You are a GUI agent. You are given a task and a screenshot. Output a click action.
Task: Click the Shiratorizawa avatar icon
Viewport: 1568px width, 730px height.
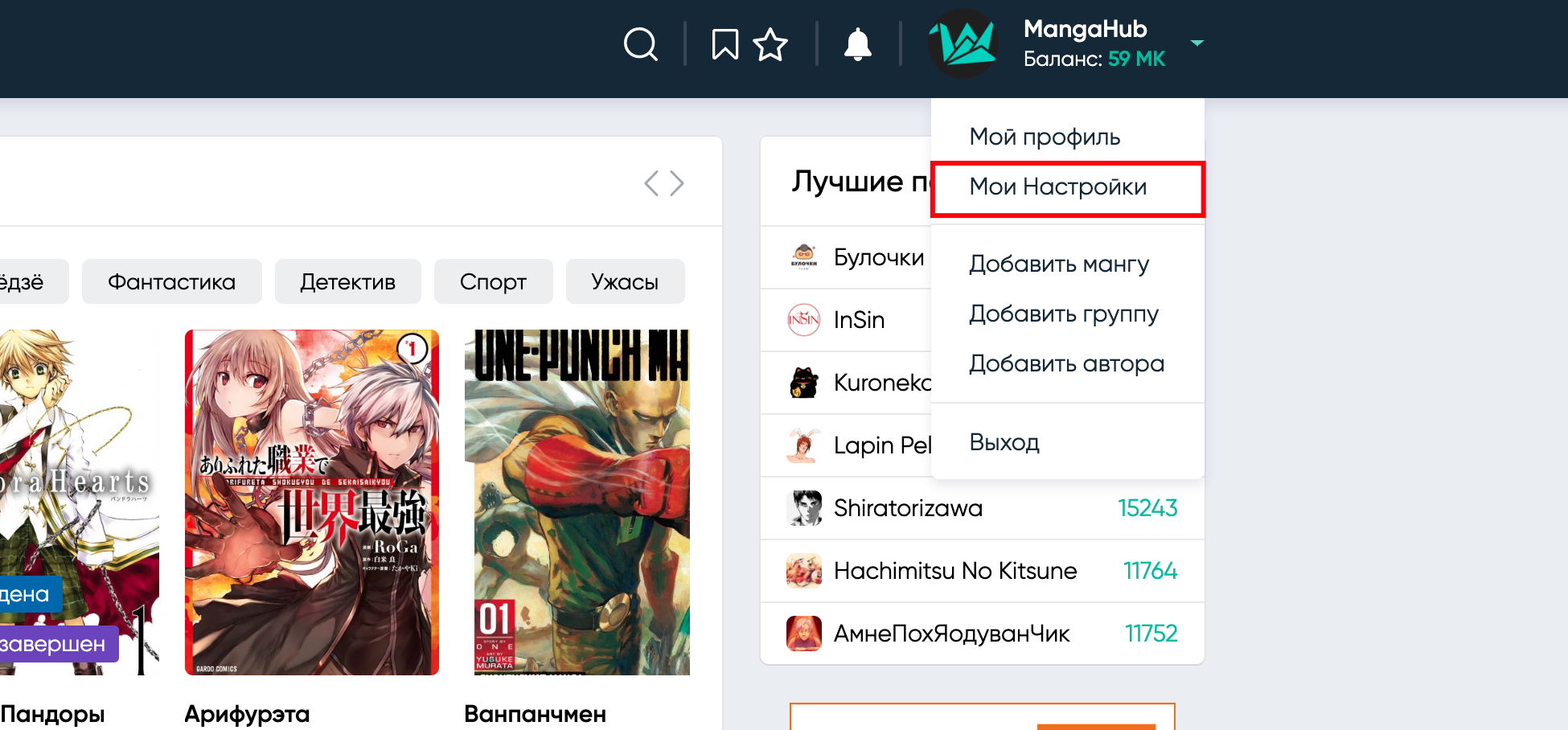pos(804,508)
